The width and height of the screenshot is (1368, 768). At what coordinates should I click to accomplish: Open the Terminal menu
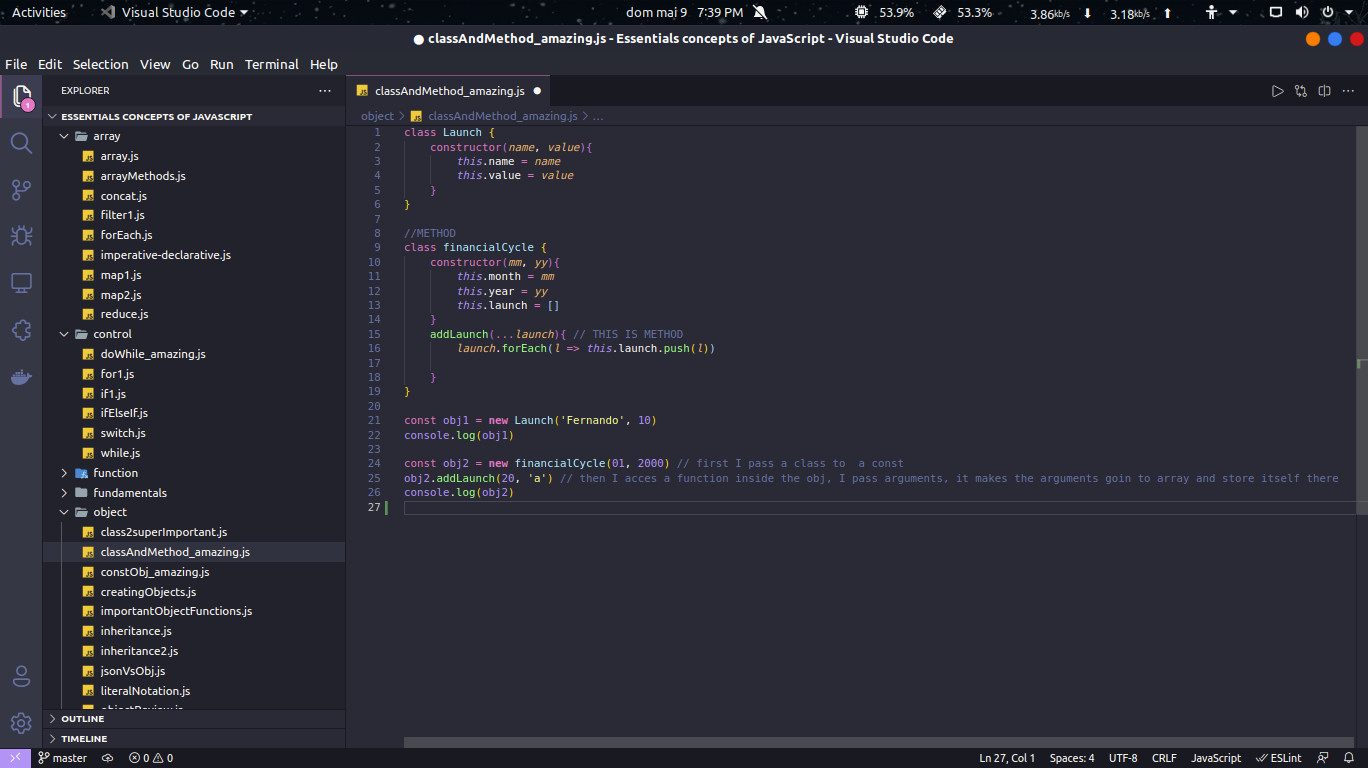[271, 64]
